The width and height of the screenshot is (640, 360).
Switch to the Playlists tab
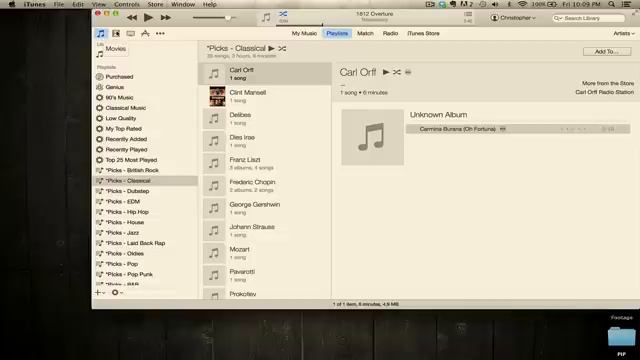pos(337,33)
